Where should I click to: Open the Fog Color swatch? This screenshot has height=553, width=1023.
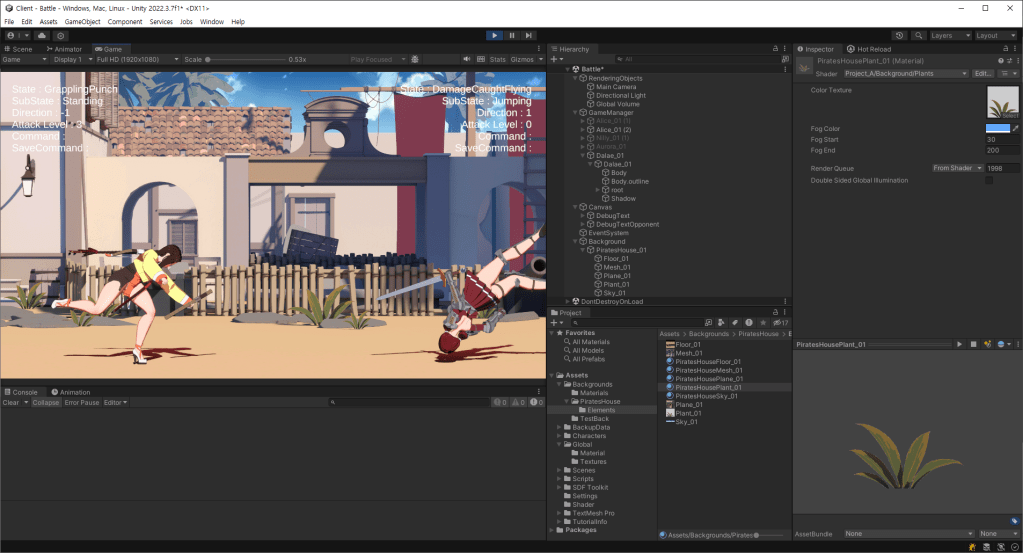(x=997, y=128)
